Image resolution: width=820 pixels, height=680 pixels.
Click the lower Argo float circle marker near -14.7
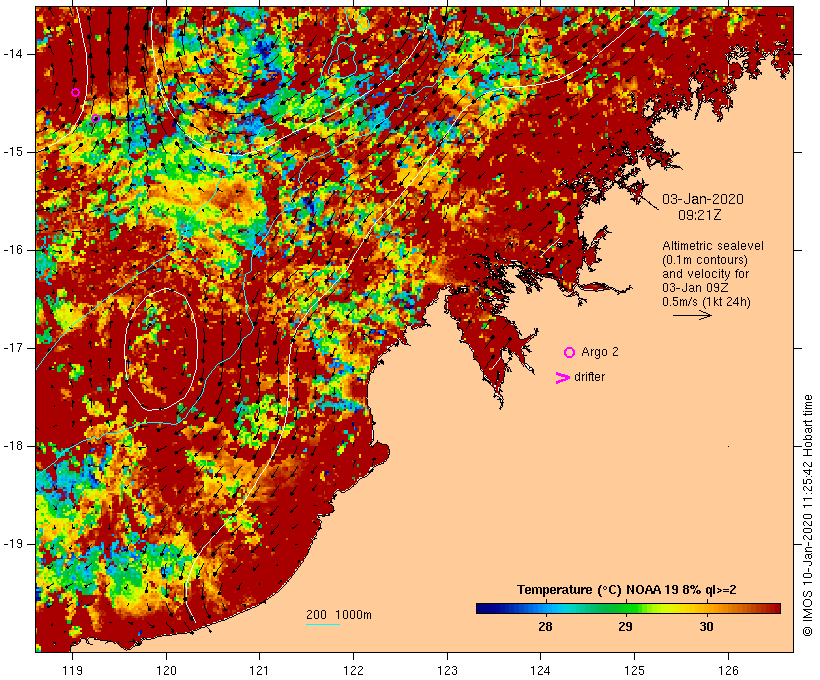[95, 119]
